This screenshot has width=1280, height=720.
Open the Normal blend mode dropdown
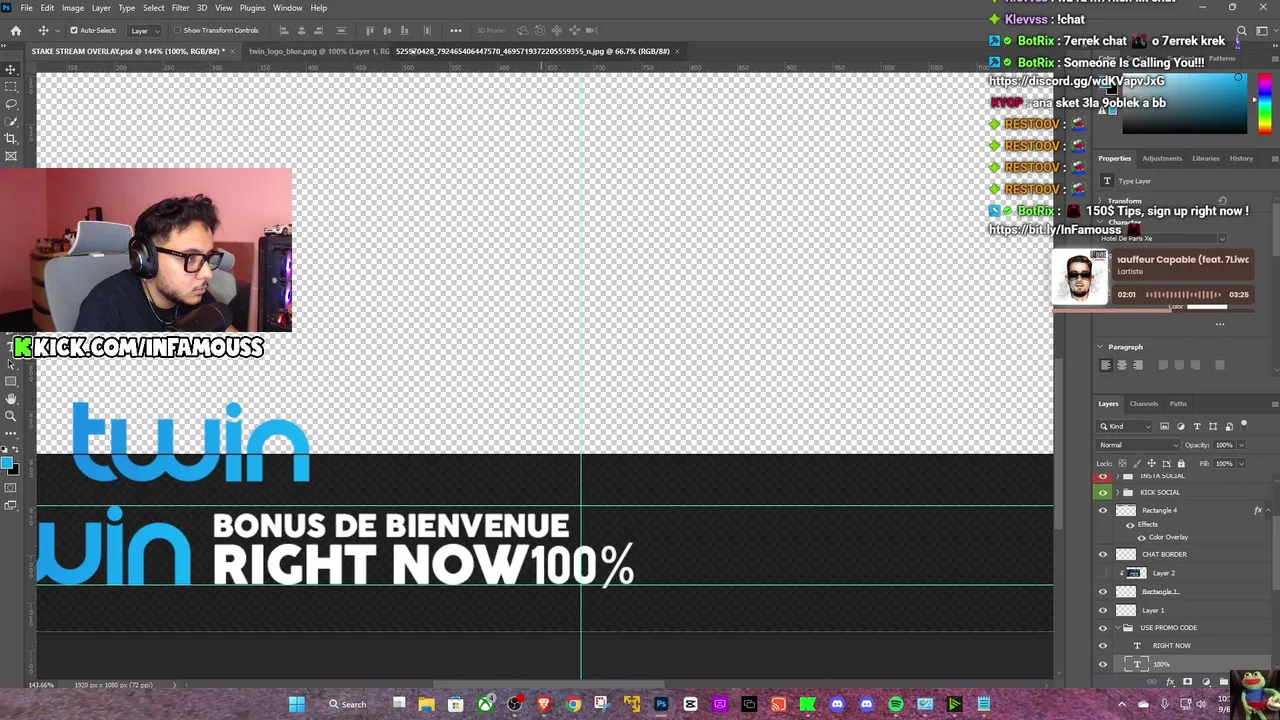(x=1138, y=445)
